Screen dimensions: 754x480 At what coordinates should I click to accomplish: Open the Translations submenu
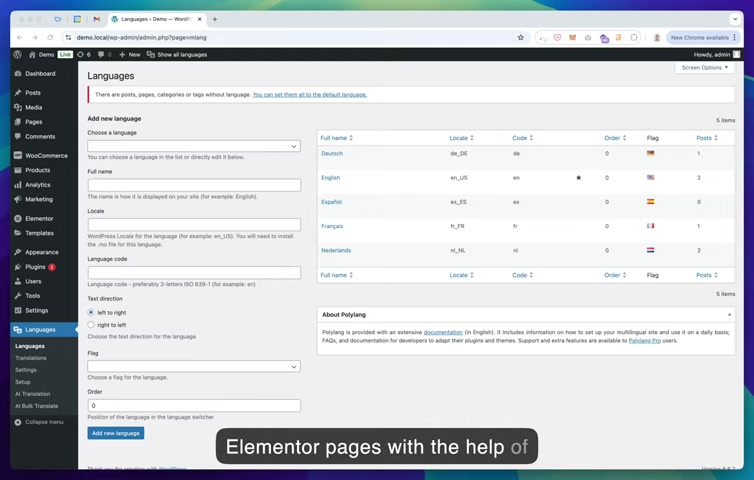[31, 358]
